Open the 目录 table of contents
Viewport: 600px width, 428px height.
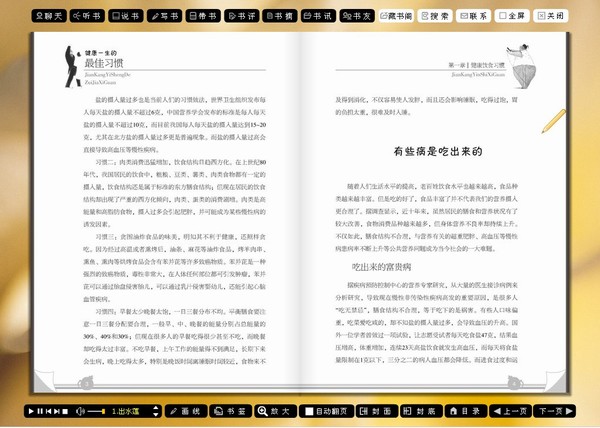click(466, 411)
